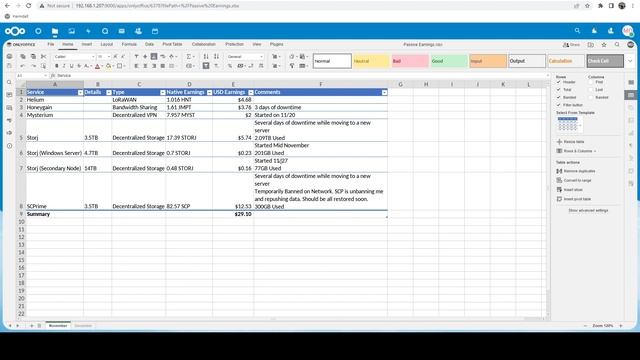Open Nextcloud Contacts icon
Image resolution: width=640 pixels, height=360 pixels.
coord(138,31)
